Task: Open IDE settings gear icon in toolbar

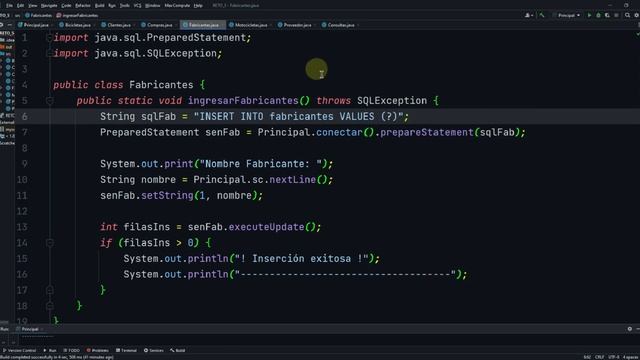Action: (636, 16)
